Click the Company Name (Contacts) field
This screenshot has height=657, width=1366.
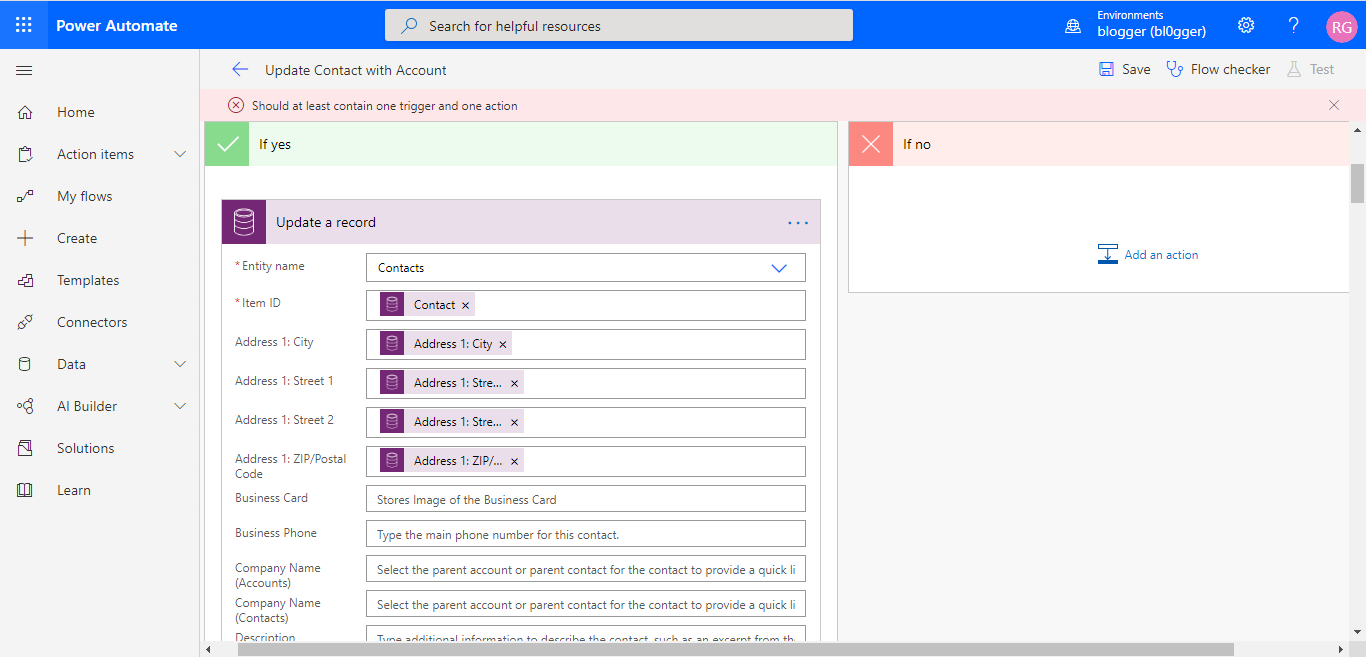pos(586,604)
